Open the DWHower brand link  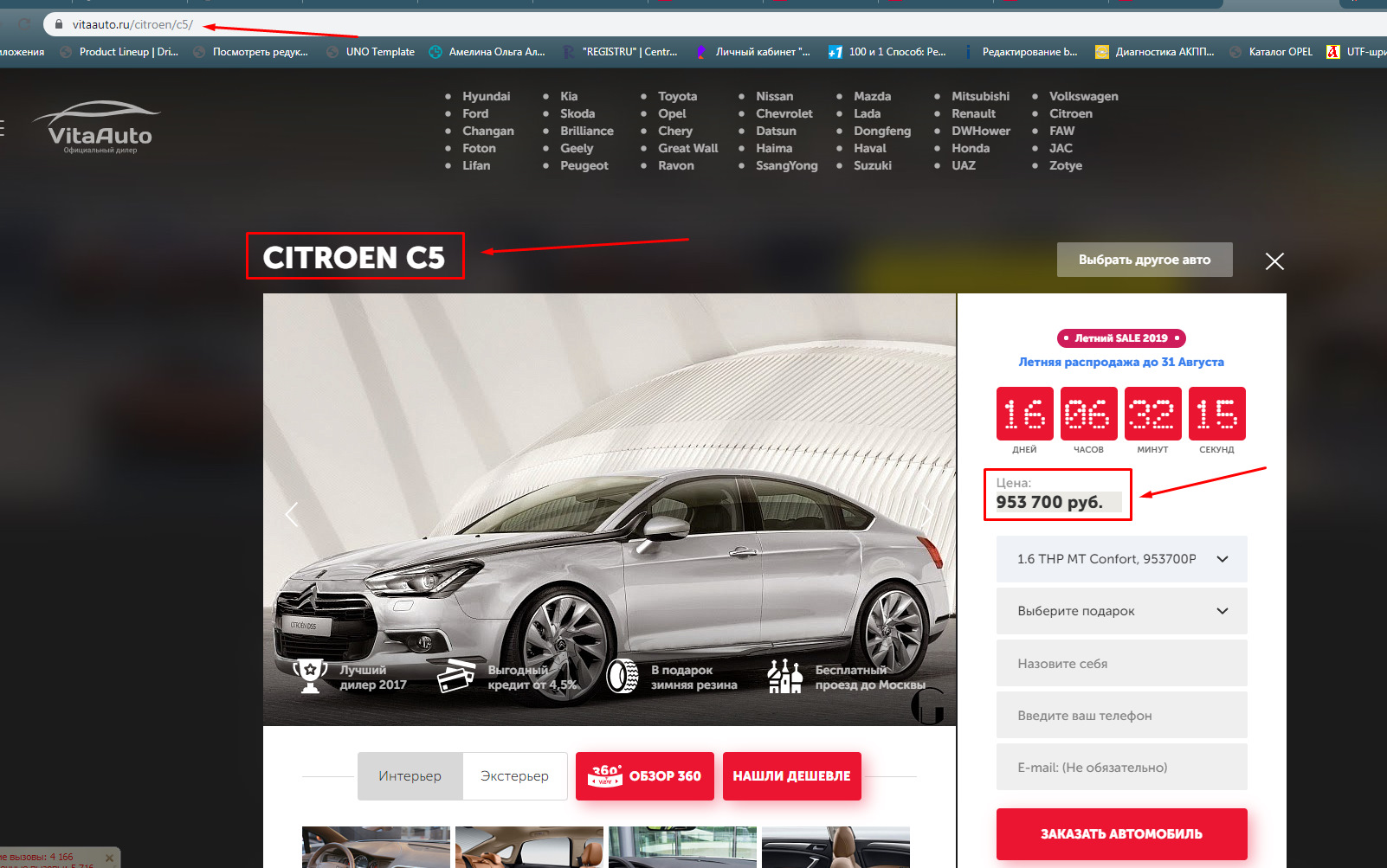point(981,131)
